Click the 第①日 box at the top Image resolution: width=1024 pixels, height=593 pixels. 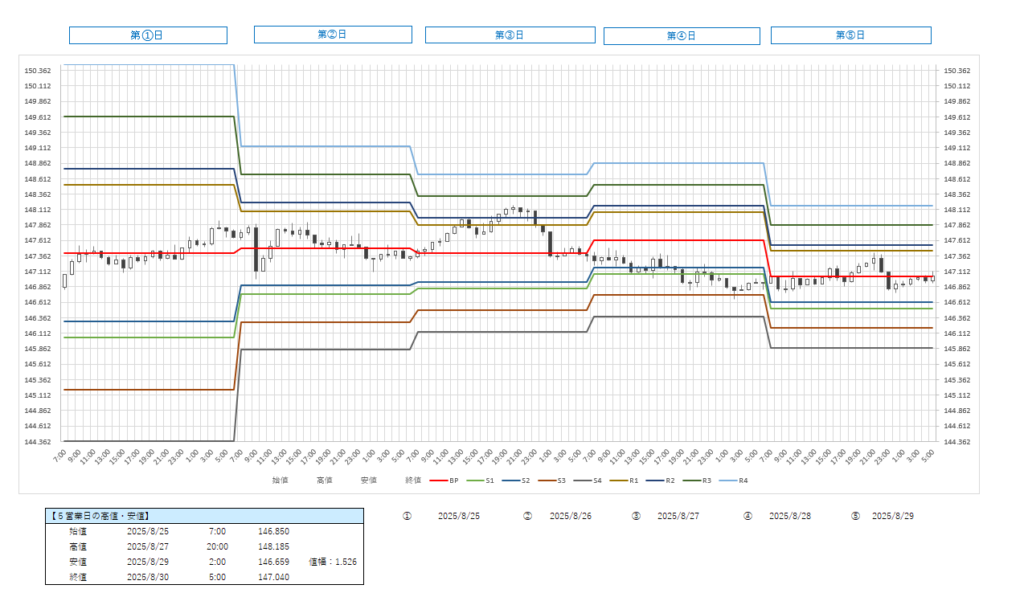coord(147,35)
